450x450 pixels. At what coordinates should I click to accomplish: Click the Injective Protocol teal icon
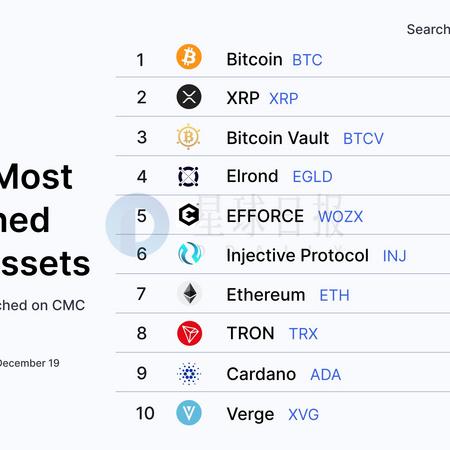pyautogui.click(x=189, y=253)
